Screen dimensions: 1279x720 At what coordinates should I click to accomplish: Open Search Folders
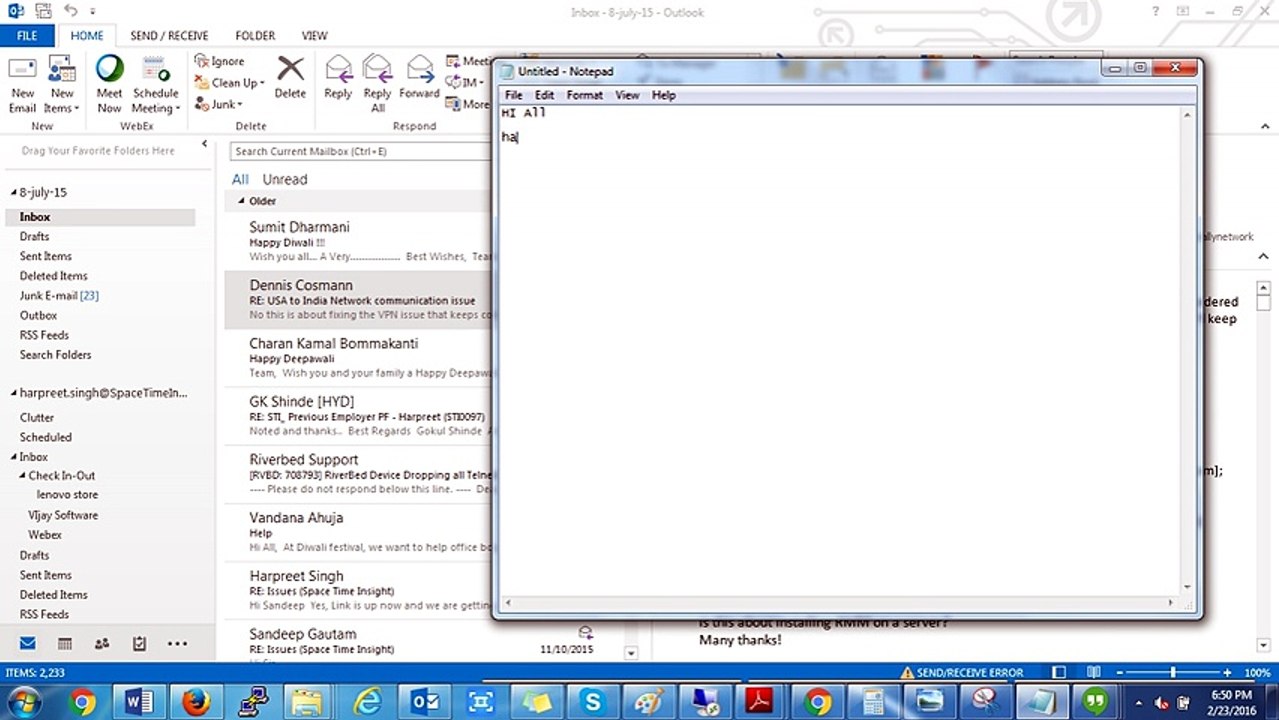[55, 355]
